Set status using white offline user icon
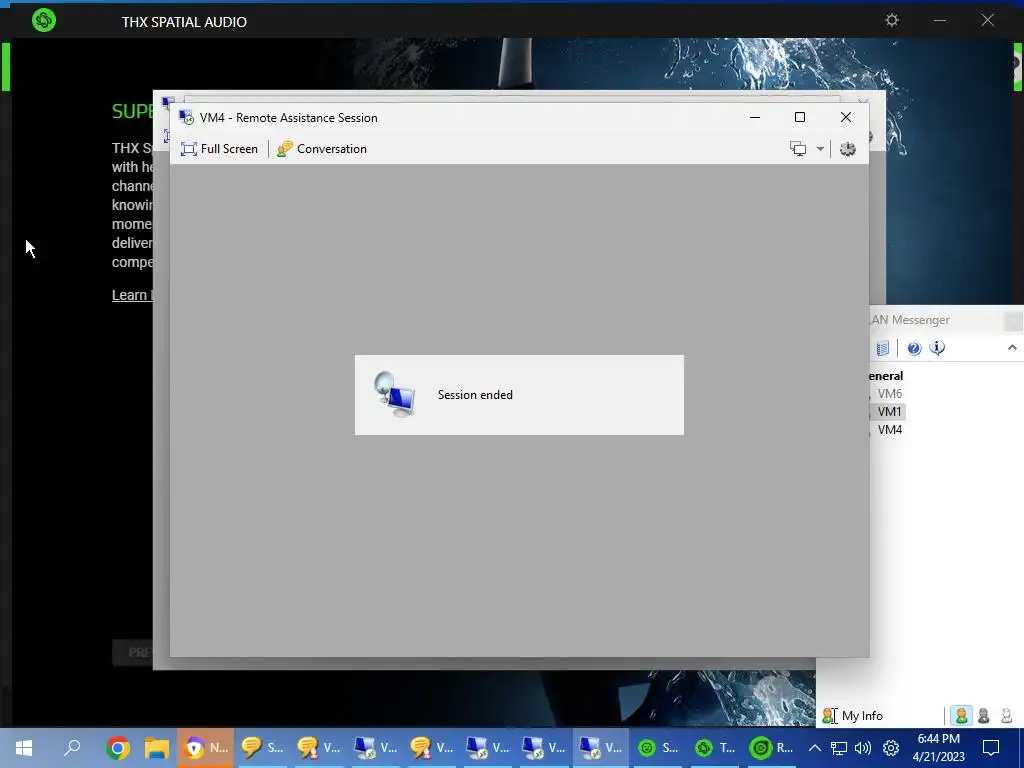This screenshot has width=1024, height=768. [1006, 716]
